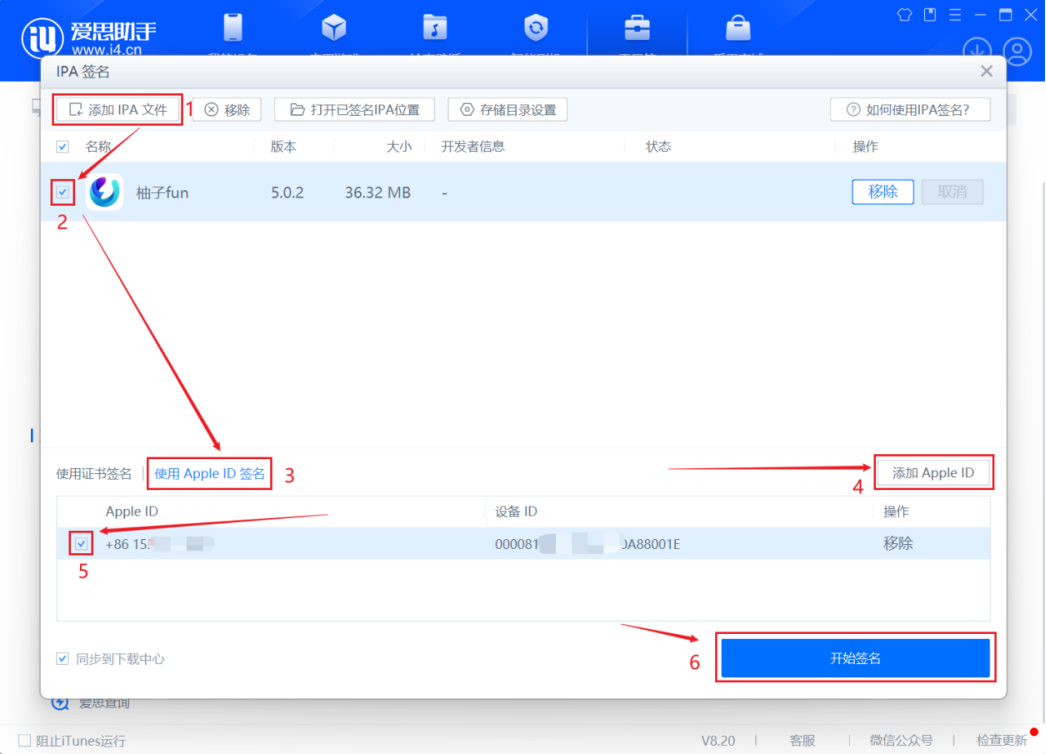Click the 柚子fun app icon
The height and width of the screenshot is (754, 1046).
point(105,192)
